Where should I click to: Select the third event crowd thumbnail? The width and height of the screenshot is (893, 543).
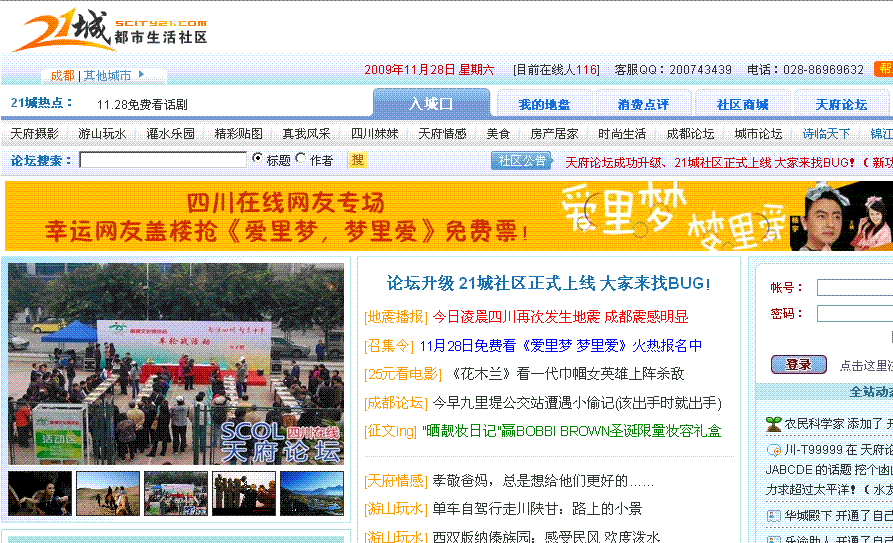(175, 493)
